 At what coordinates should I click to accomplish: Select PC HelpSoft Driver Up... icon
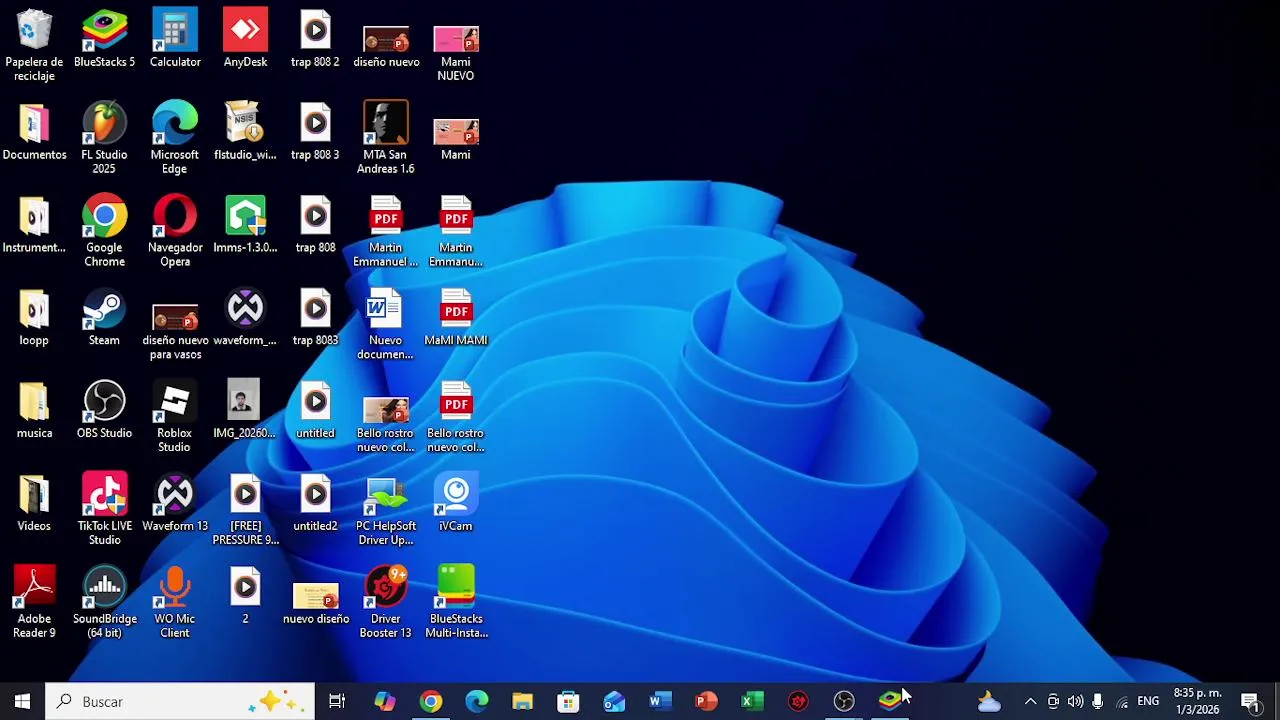pos(386,510)
